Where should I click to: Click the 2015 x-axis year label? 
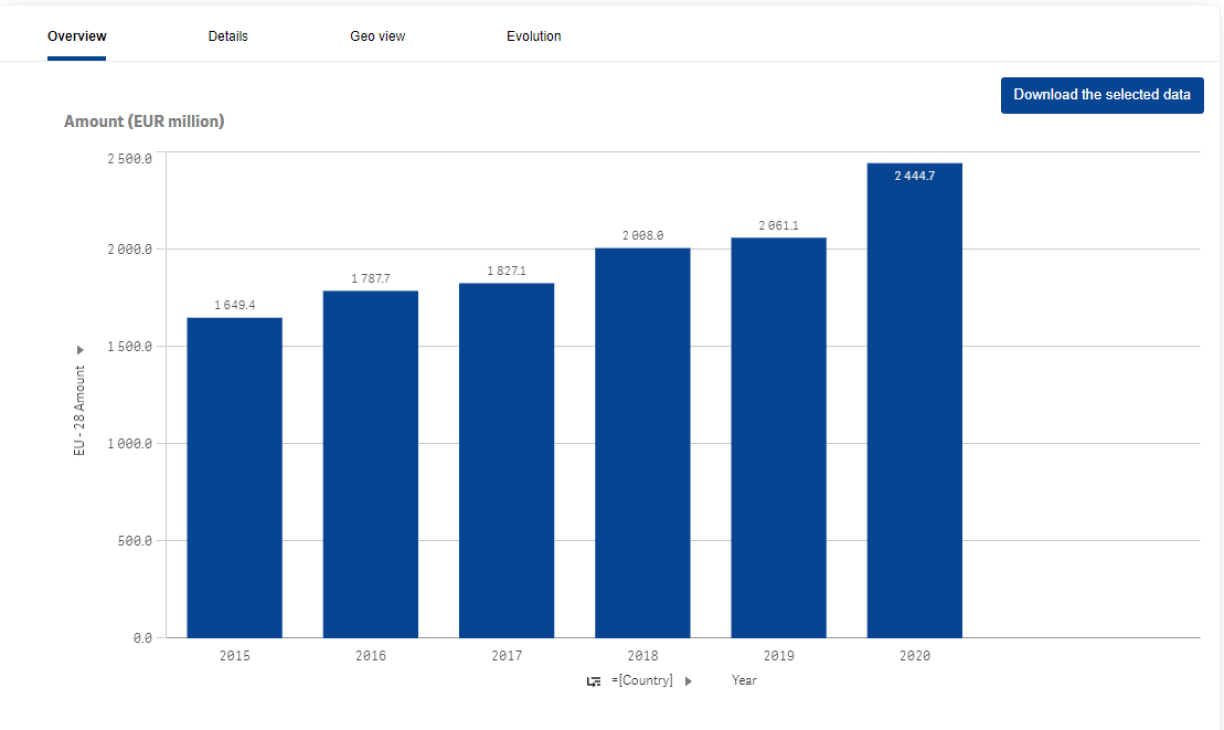(234, 656)
